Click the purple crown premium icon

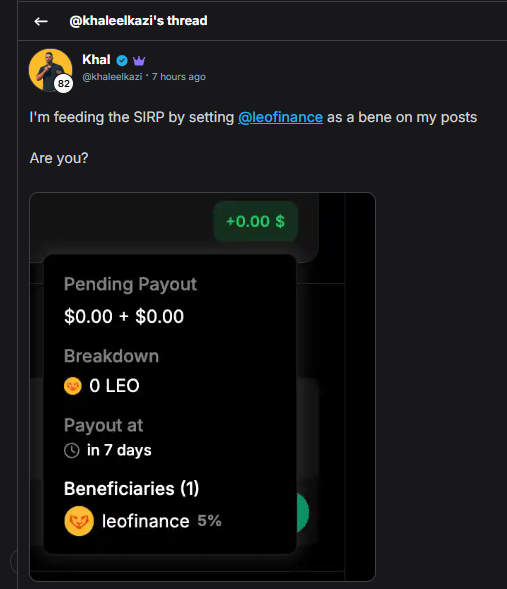tap(139, 60)
